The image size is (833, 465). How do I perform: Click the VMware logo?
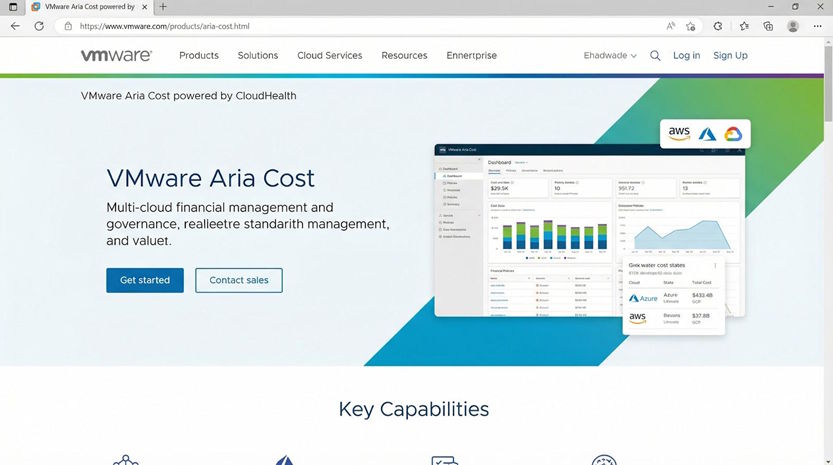(x=116, y=55)
